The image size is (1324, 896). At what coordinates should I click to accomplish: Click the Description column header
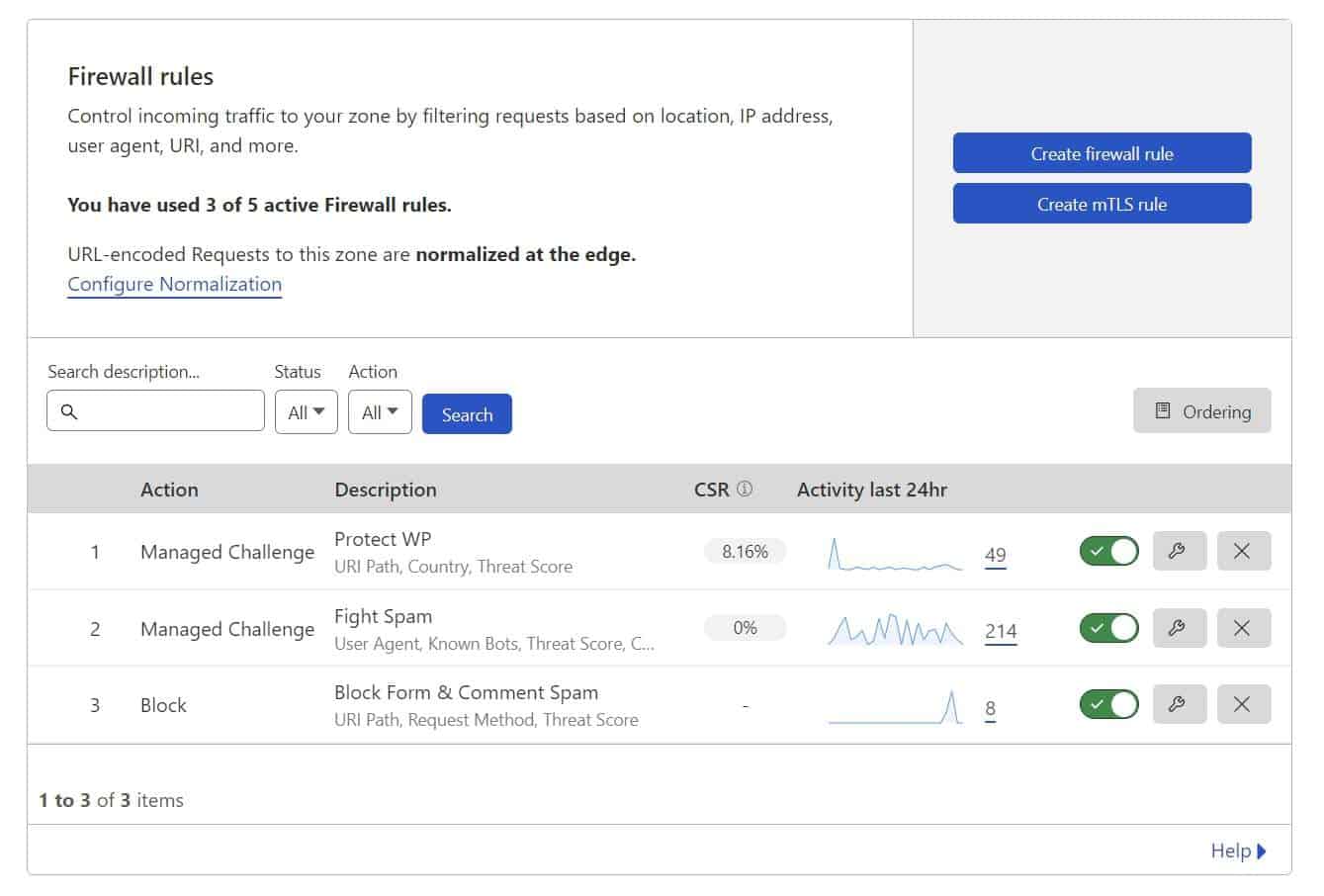386,490
